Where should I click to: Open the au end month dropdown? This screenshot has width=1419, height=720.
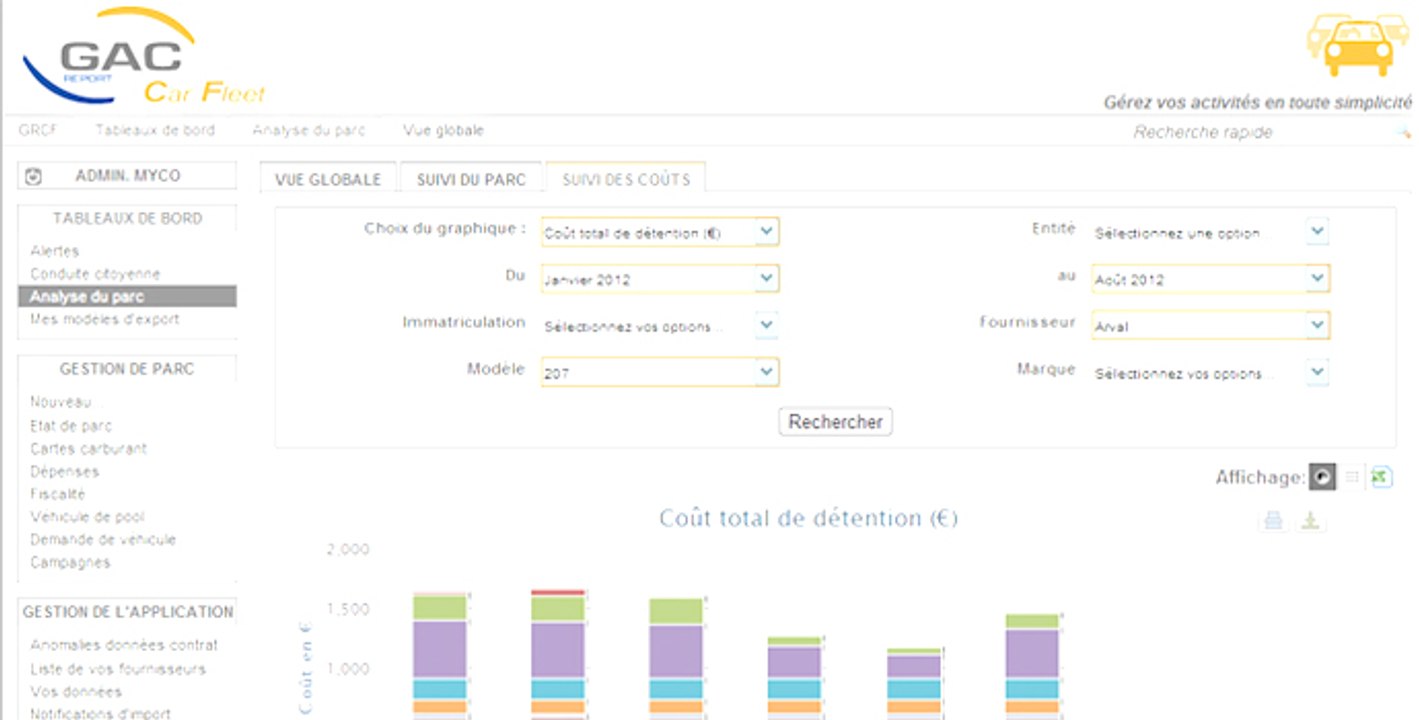tap(1211, 279)
